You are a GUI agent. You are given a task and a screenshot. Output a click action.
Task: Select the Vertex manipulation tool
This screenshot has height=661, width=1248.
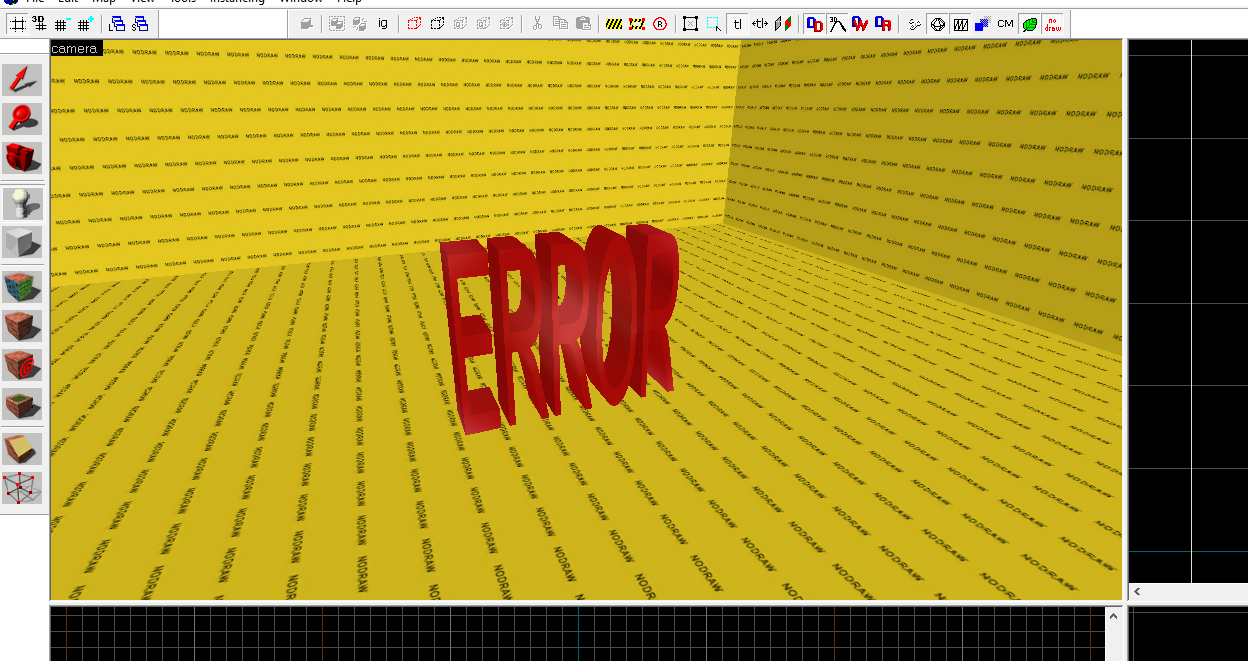(22, 488)
